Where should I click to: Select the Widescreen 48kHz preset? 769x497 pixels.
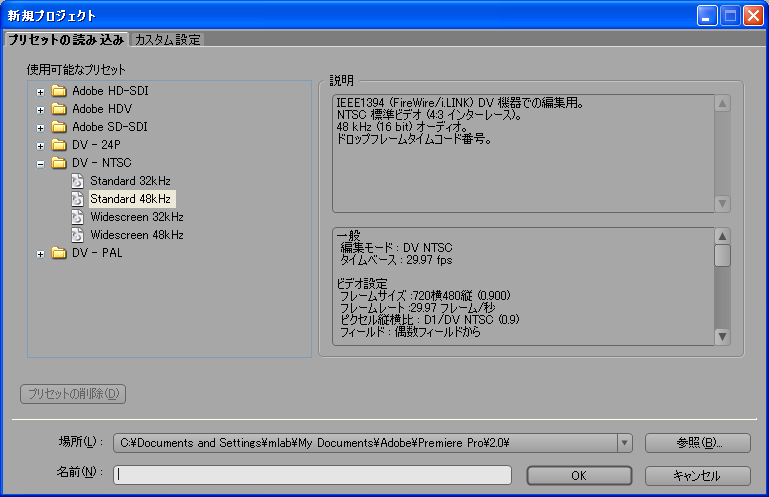click(137, 235)
